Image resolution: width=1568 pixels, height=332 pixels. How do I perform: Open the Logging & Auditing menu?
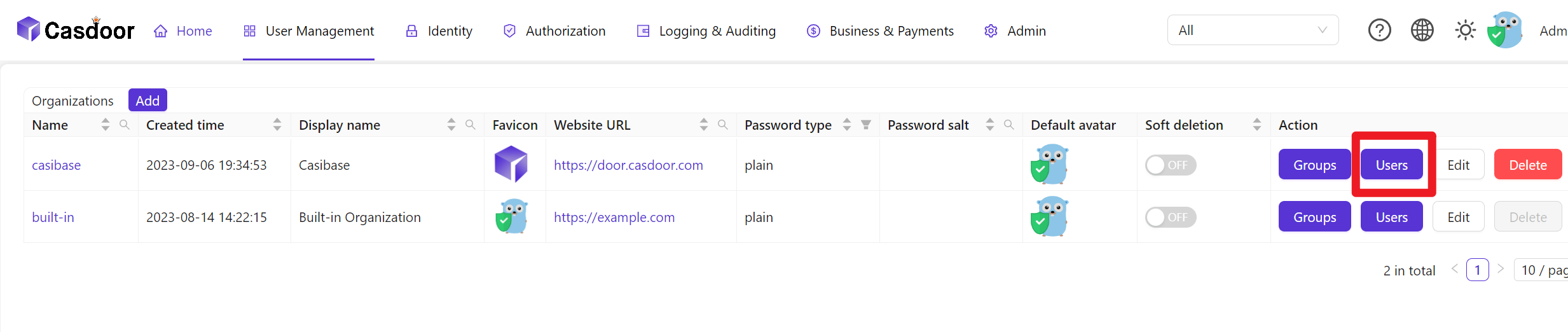point(706,31)
